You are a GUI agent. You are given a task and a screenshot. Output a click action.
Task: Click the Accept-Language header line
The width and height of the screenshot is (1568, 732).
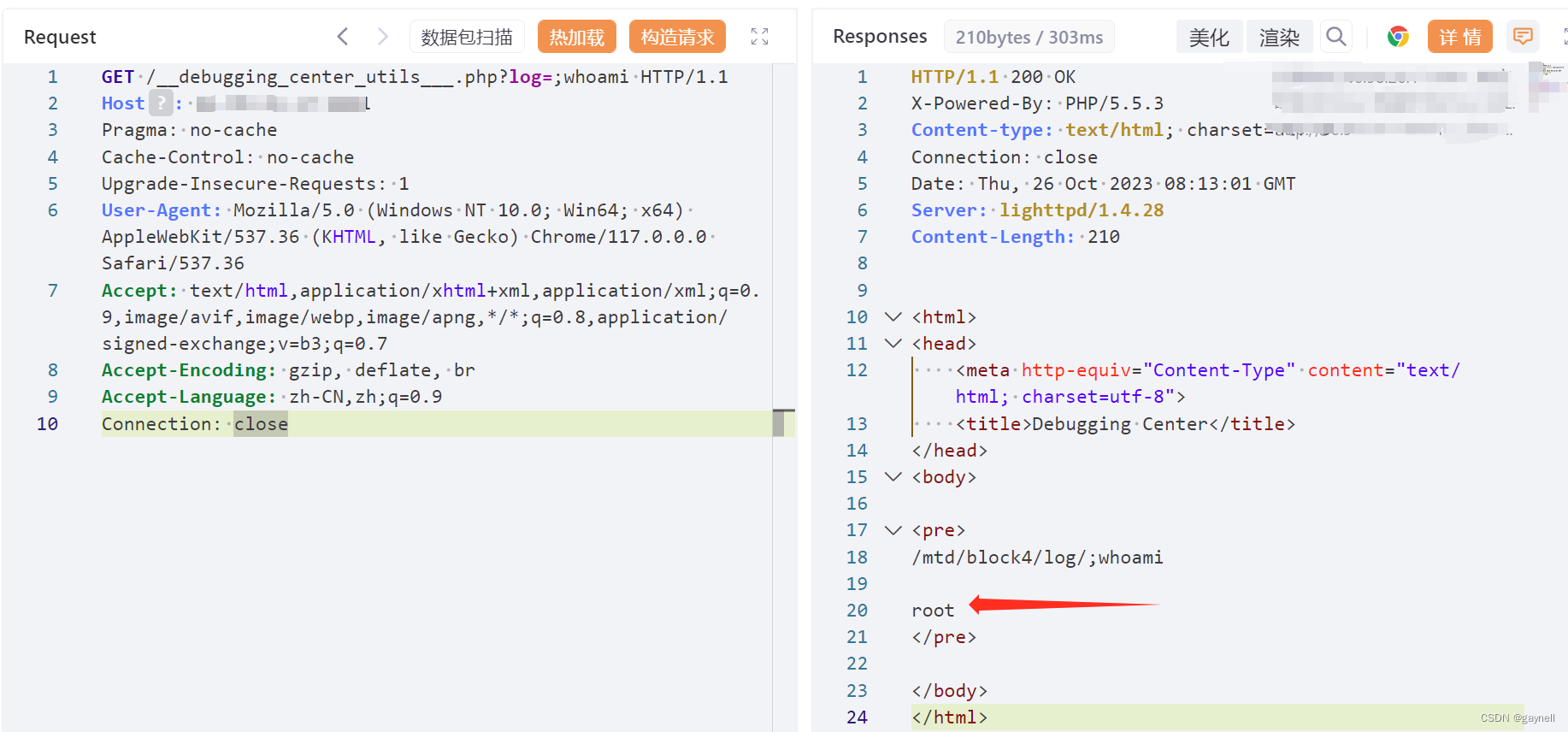(272, 397)
